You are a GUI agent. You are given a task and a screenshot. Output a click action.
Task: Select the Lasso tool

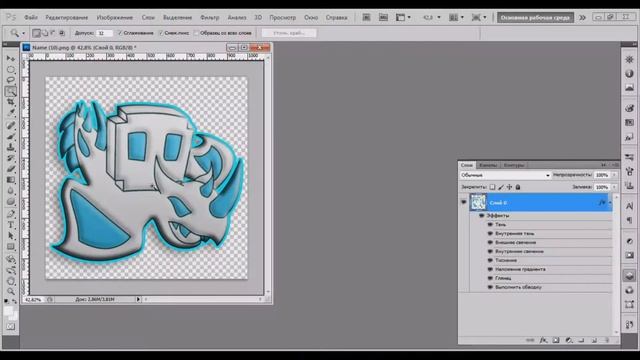coord(11,80)
